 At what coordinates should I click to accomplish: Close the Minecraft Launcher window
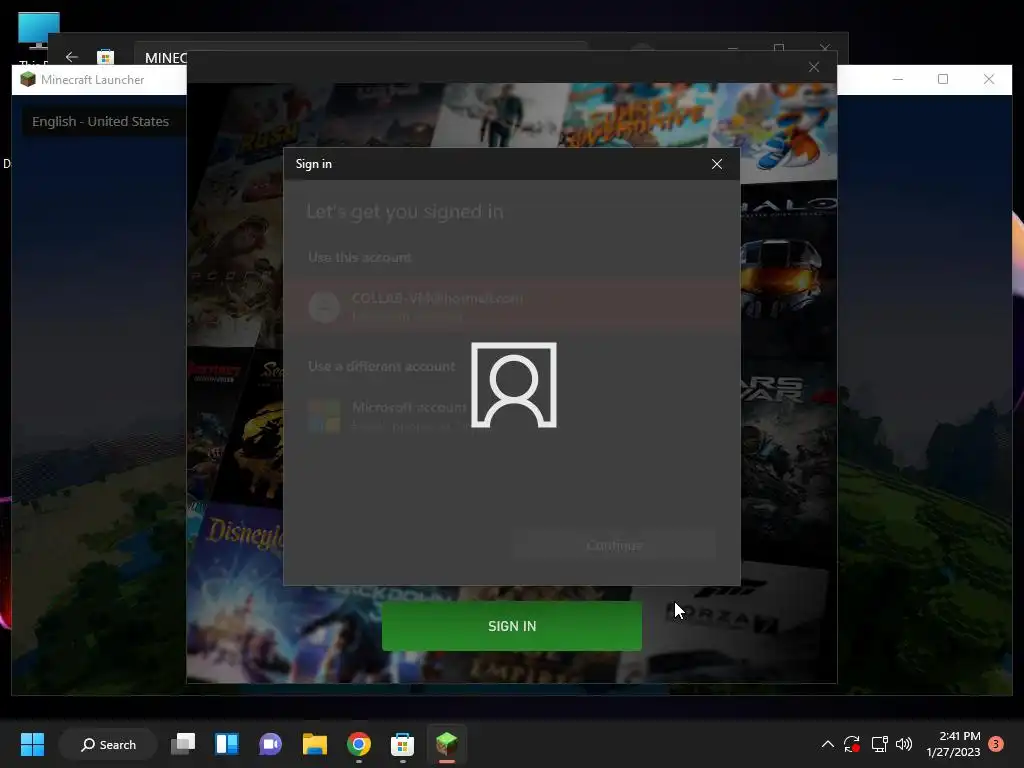tap(989, 79)
